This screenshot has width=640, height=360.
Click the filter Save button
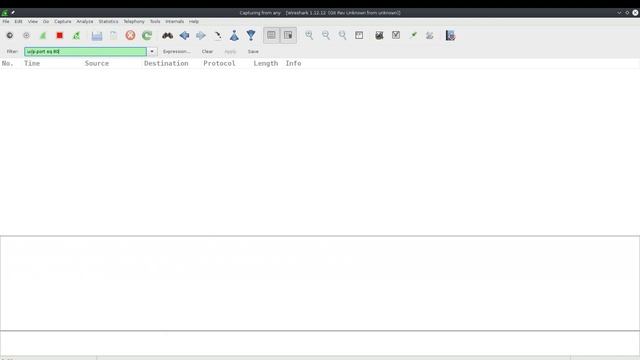pos(253,51)
